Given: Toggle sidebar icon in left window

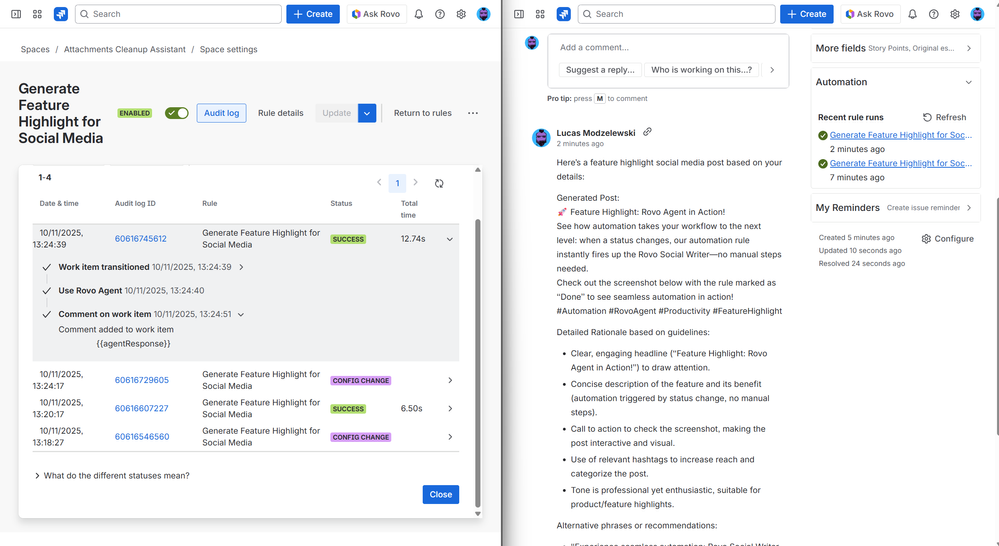Looking at the screenshot, I should click(x=17, y=14).
